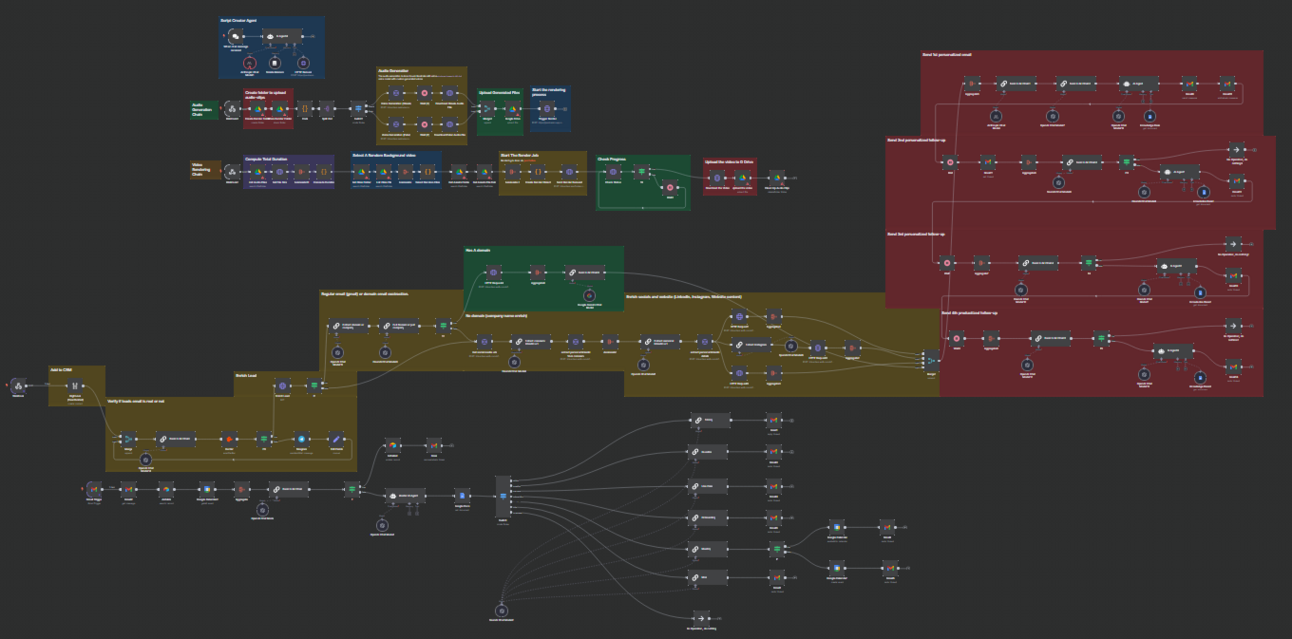Open the chat message trigger node in Script Creator Agent

[x=235, y=36]
